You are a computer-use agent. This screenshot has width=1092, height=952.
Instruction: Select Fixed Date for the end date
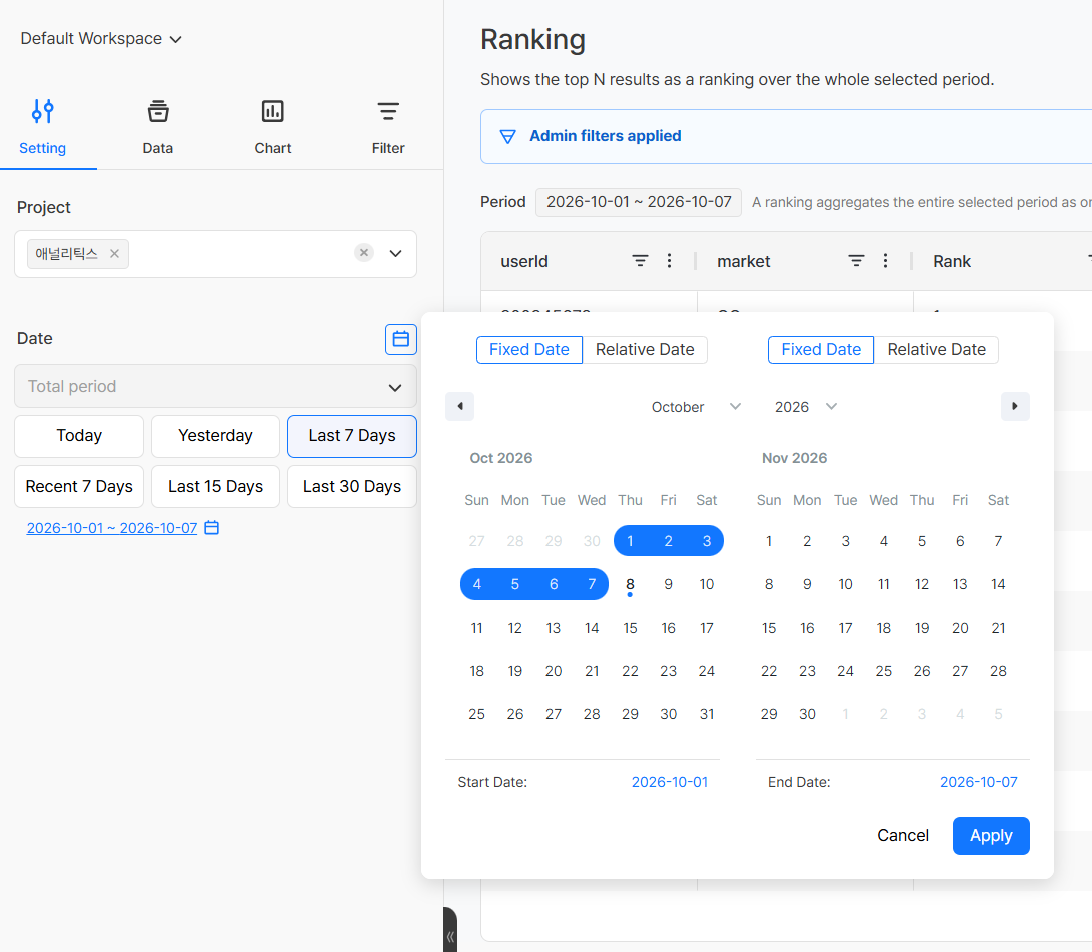point(821,350)
